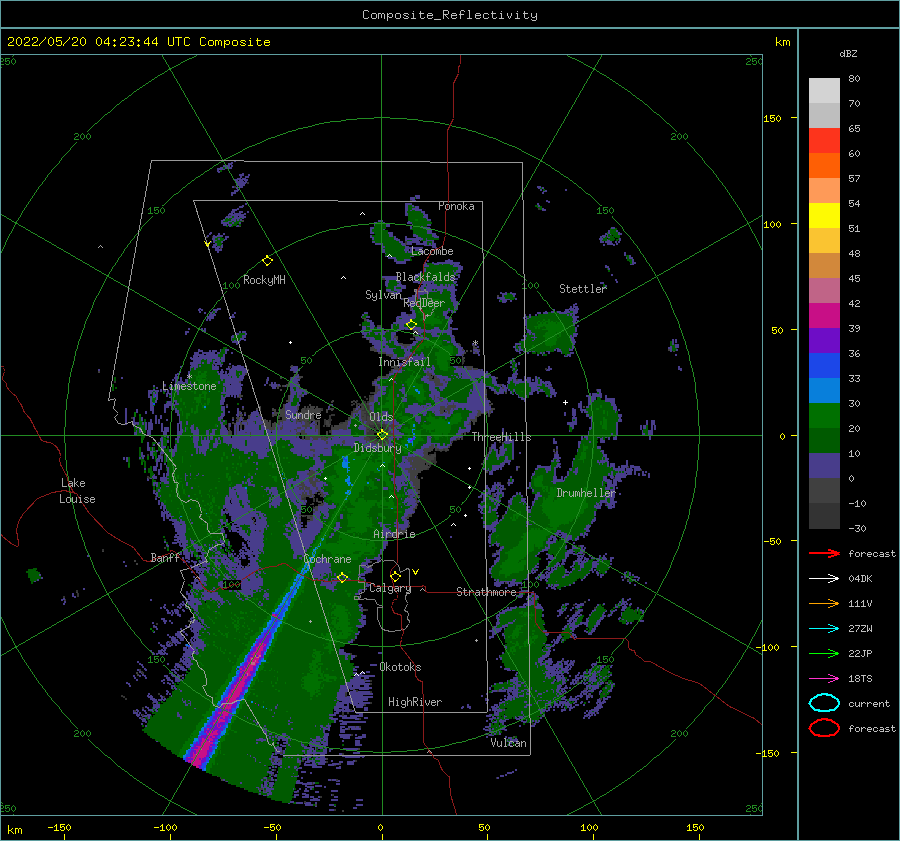Click the purple 36-39 dBZ color swatch

[x=824, y=340]
